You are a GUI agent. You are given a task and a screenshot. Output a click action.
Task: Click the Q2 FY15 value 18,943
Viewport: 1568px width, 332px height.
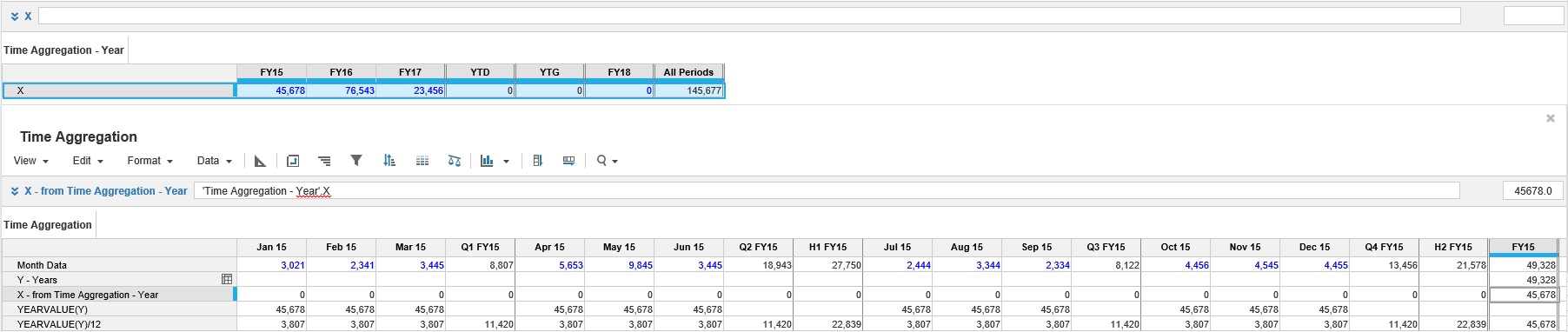coord(758,265)
